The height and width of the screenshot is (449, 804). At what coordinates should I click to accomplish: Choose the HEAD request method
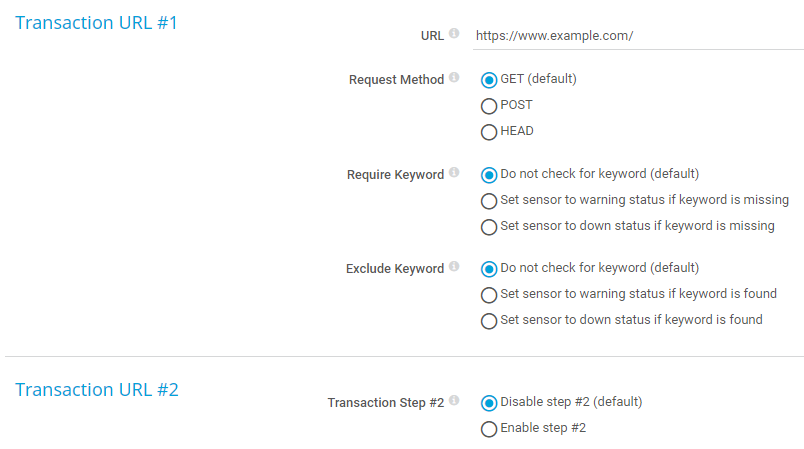(x=489, y=132)
